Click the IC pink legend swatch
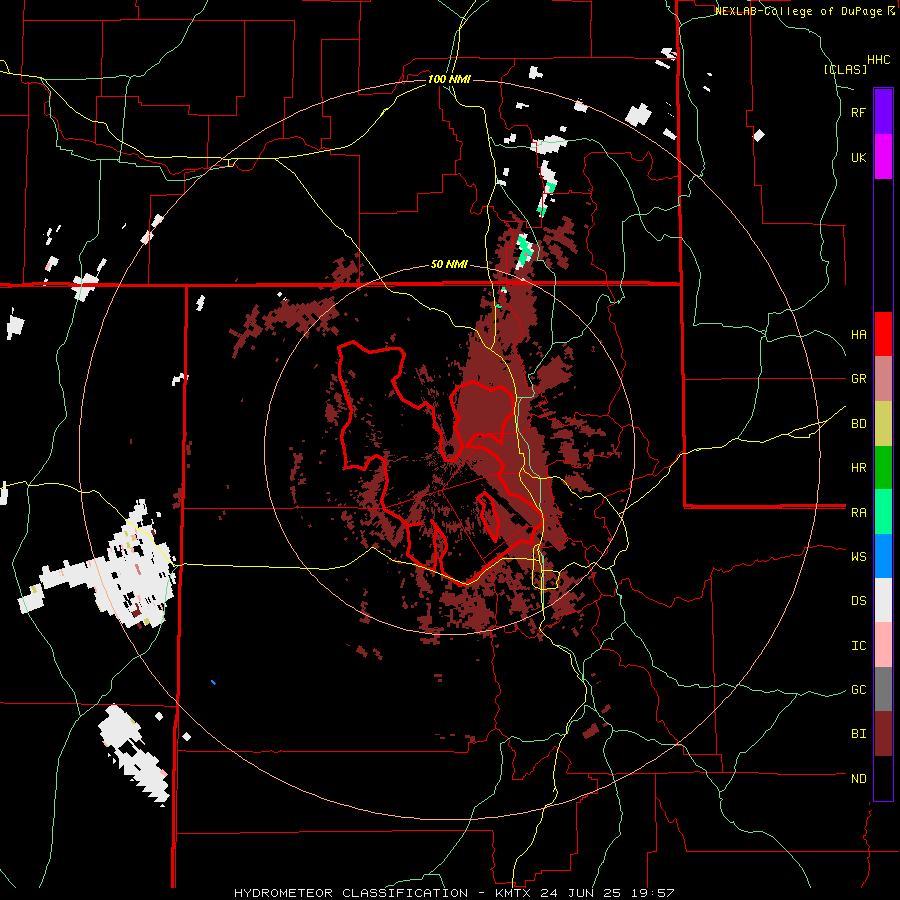 click(x=883, y=645)
